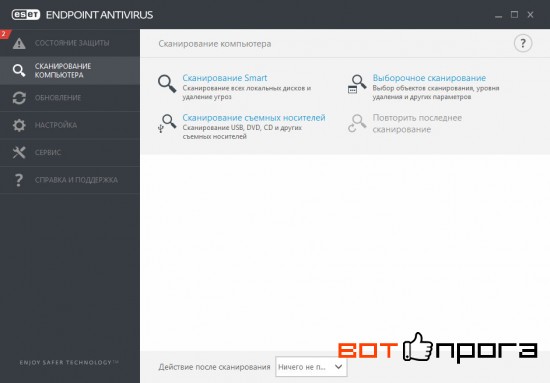The height and width of the screenshot is (383, 550).
Task: Click label Действие после сканирования
Action: point(214,367)
